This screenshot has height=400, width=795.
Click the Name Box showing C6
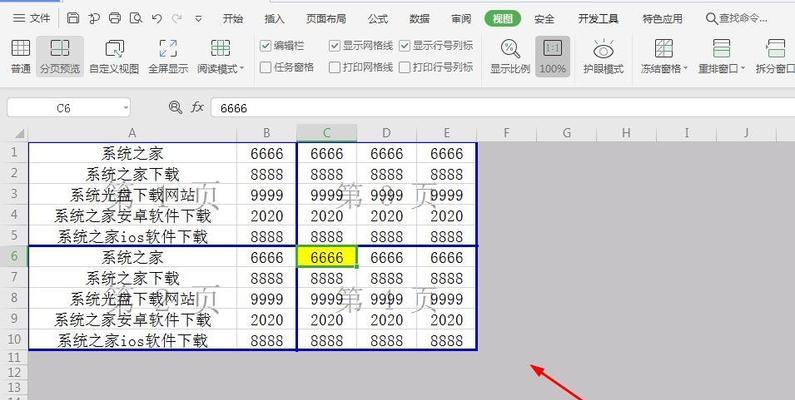point(63,108)
